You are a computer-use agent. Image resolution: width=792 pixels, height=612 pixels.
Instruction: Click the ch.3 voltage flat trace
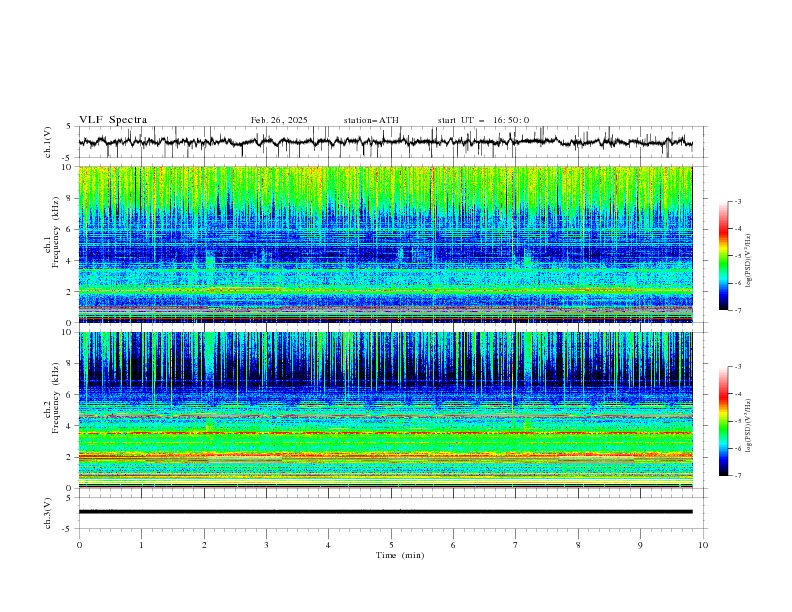385,512
